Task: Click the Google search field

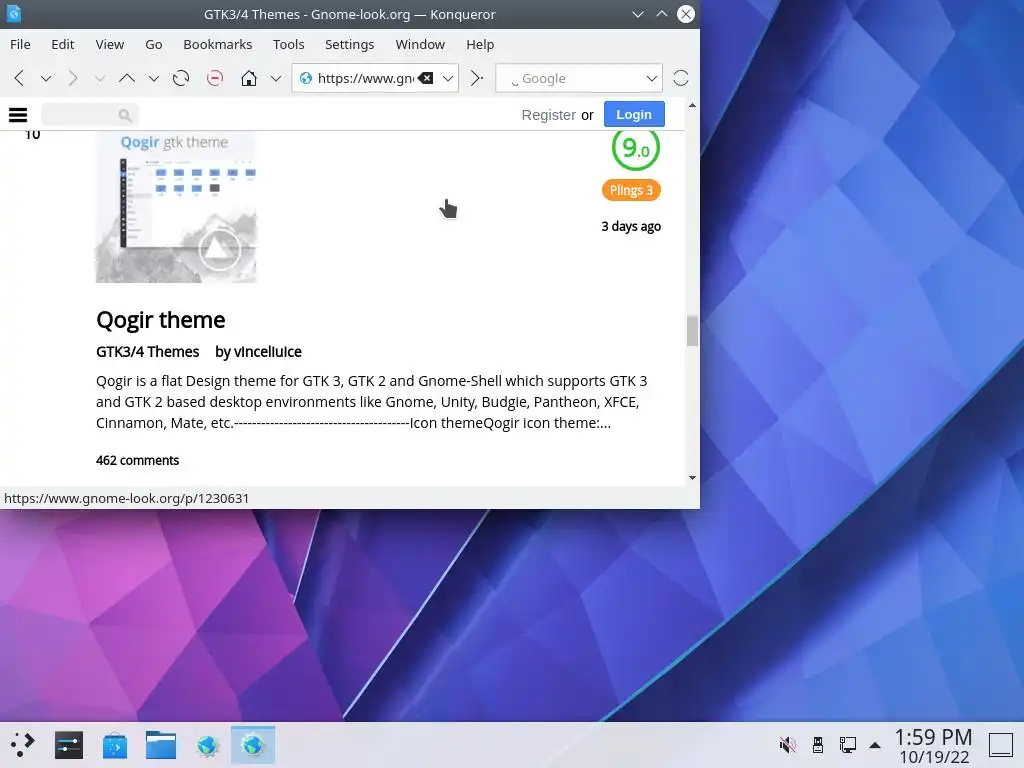Action: pos(578,78)
